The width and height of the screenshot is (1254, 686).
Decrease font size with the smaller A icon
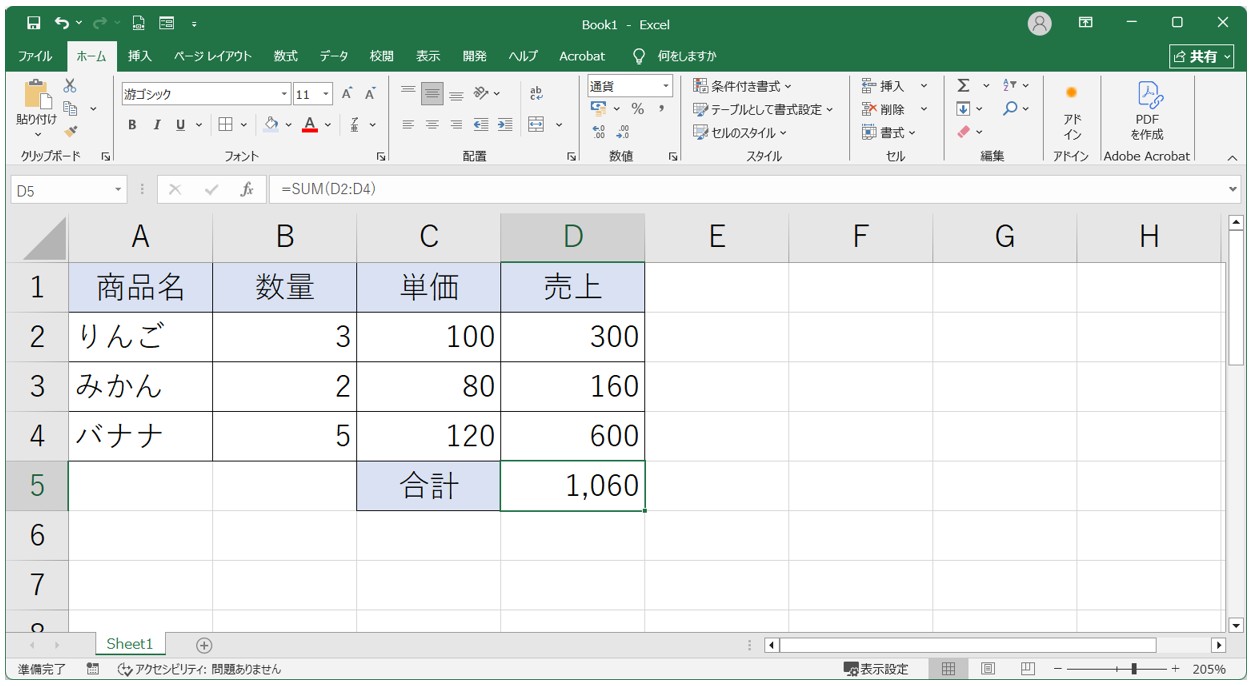click(370, 94)
